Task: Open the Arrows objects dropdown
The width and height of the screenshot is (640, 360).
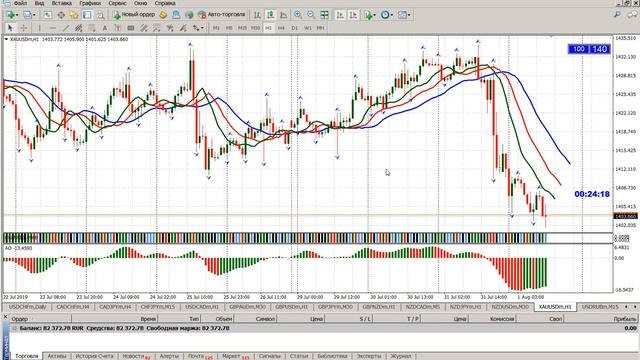Action: point(198,28)
